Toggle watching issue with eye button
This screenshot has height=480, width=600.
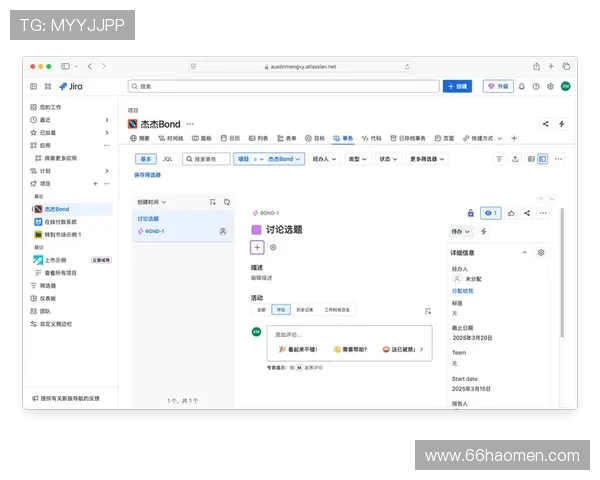pyautogui.click(x=491, y=213)
